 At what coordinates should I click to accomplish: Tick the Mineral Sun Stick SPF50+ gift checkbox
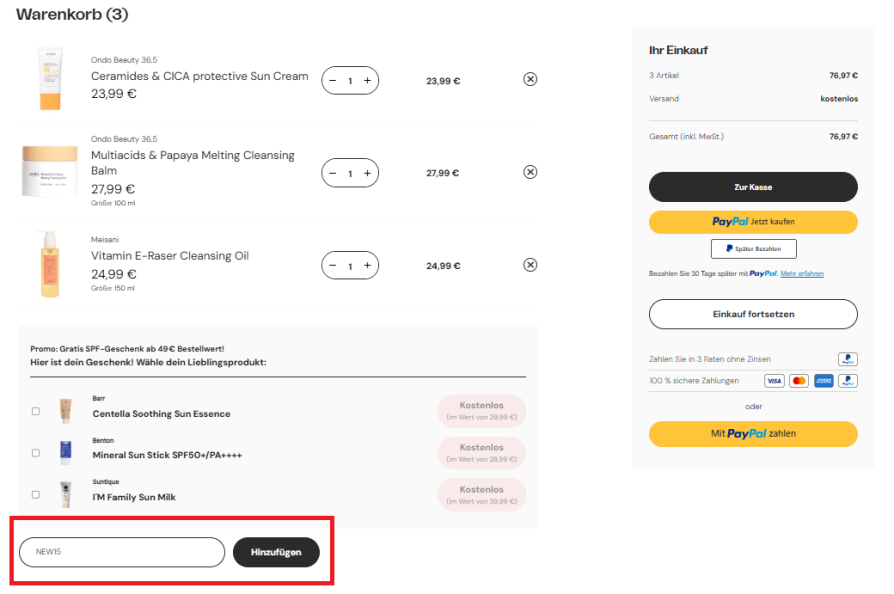(x=36, y=453)
